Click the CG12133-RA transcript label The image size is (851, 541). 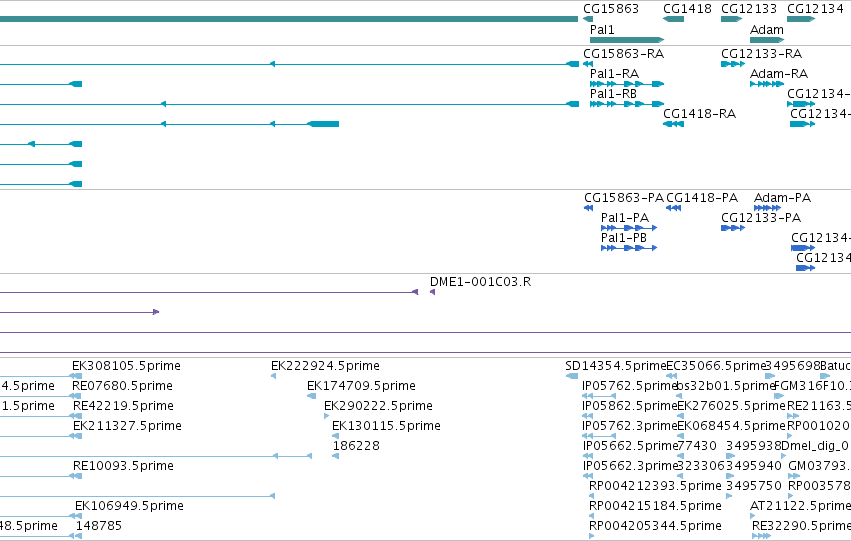pyautogui.click(x=761, y=54)
